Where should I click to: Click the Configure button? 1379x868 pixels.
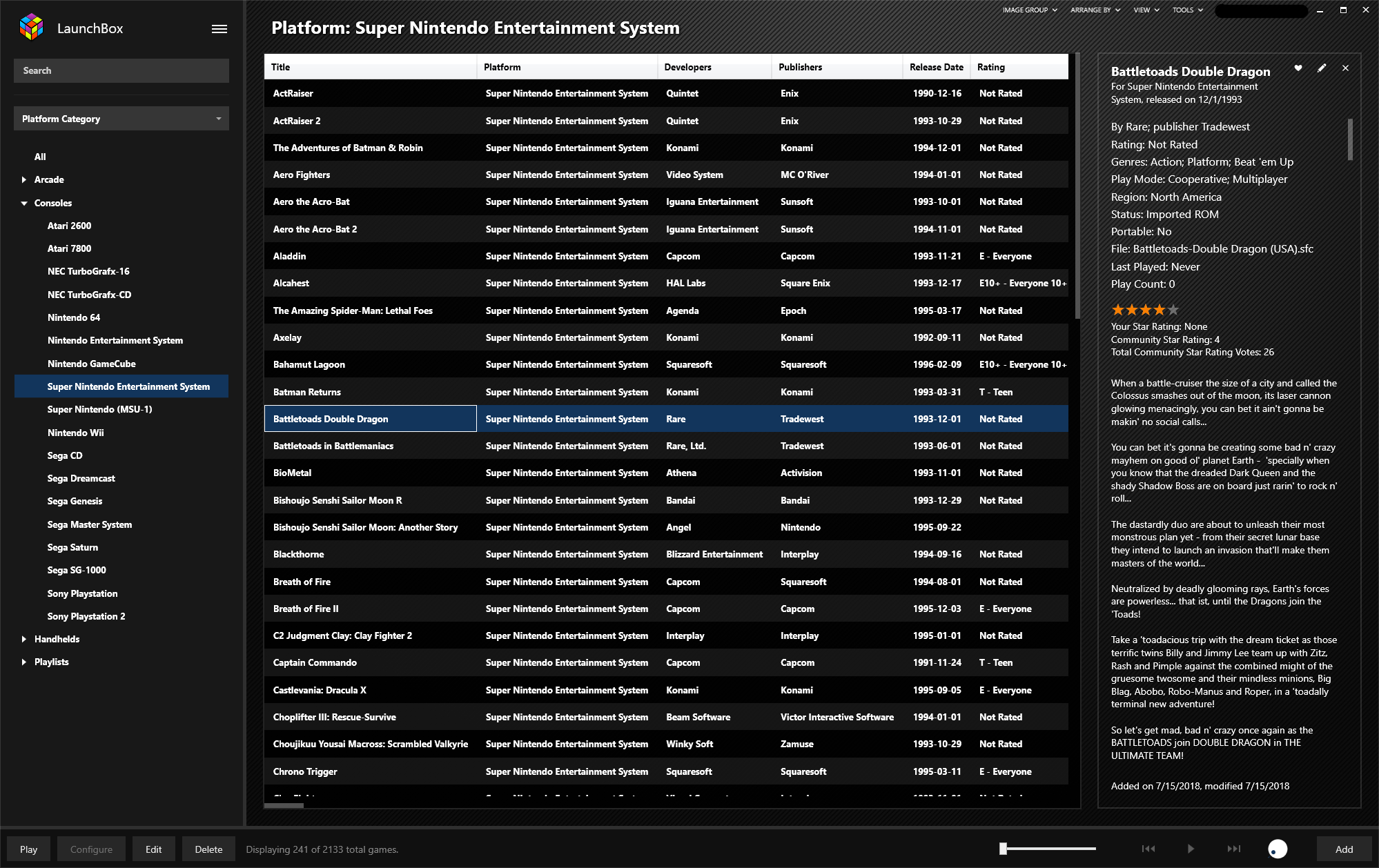click(91, 849)
